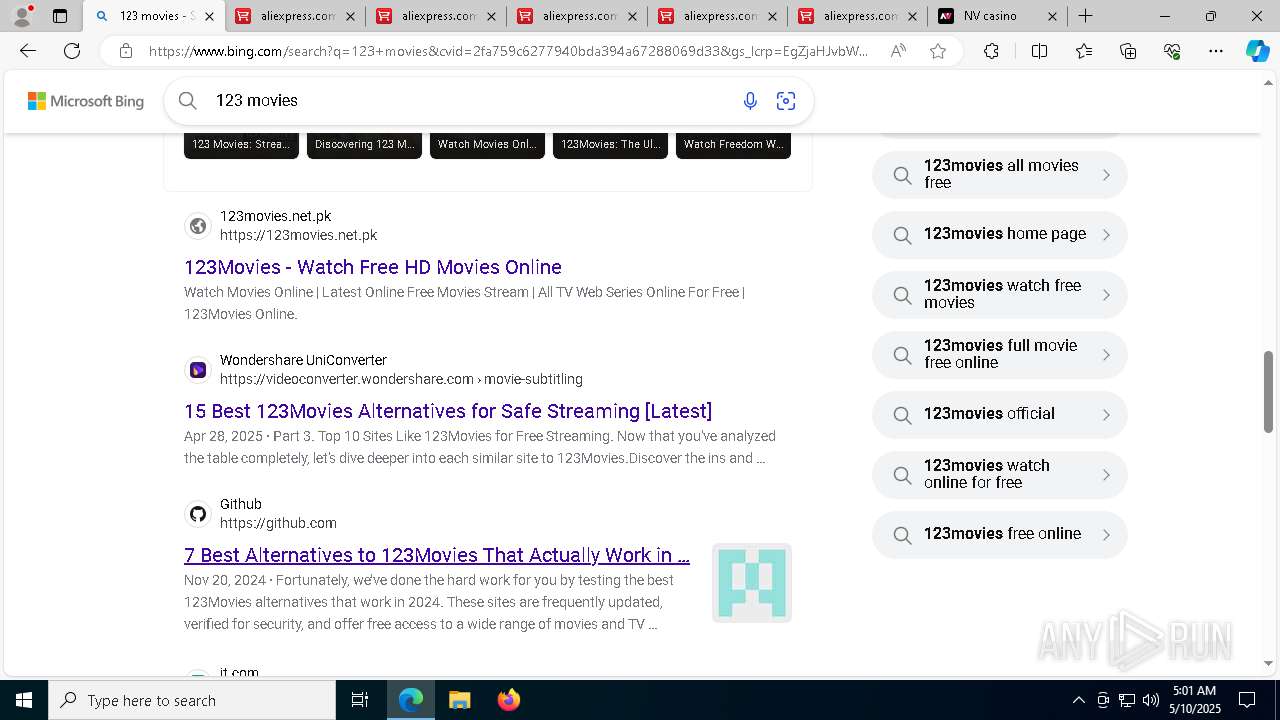Screen dimensions: 1280x720
Task: Expand '123movies watch free movies' chevron
Action: (x=1106, y=295)
